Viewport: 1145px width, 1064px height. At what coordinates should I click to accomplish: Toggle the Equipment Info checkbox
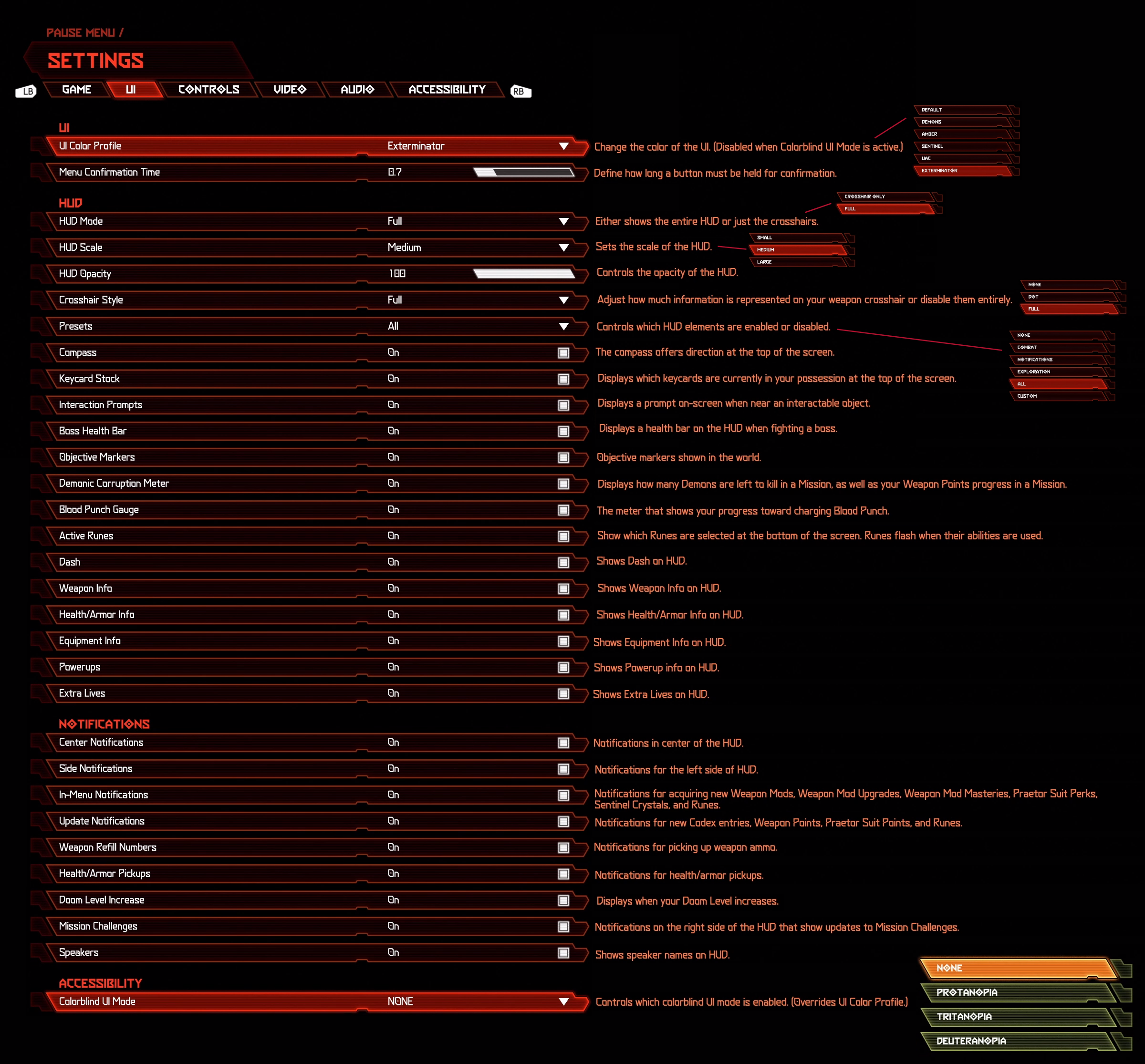[563, 641]
